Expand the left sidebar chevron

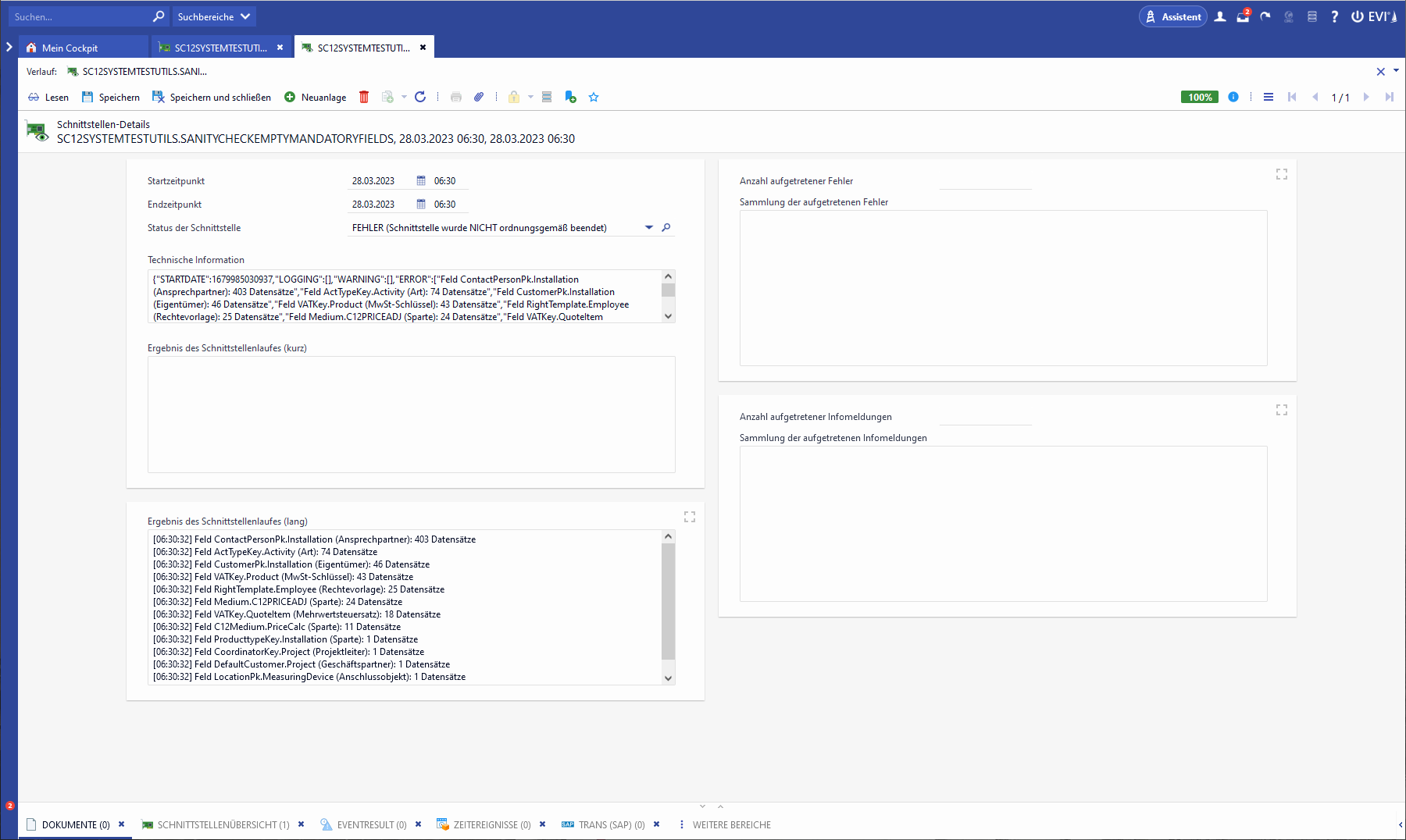(x=9, y=47)
